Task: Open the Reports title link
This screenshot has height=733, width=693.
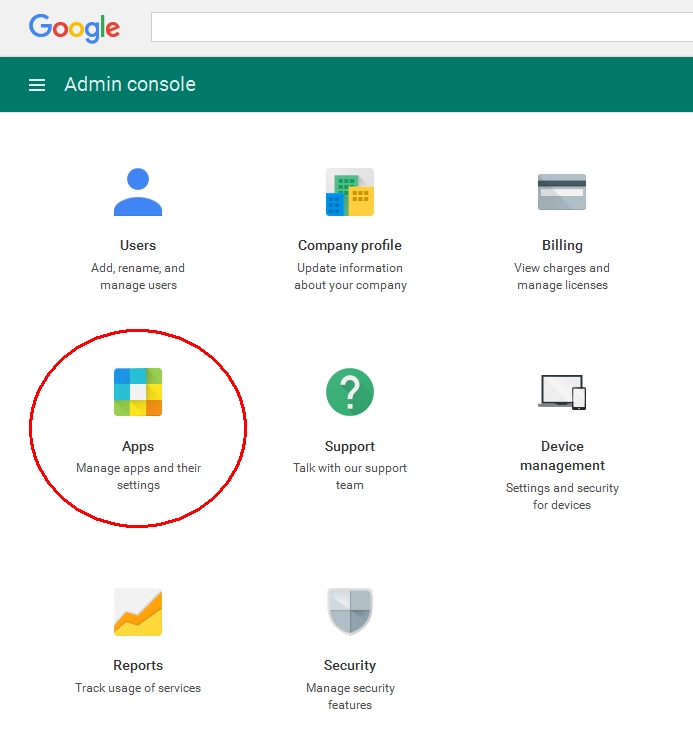Action: click(x=138, y=665)
